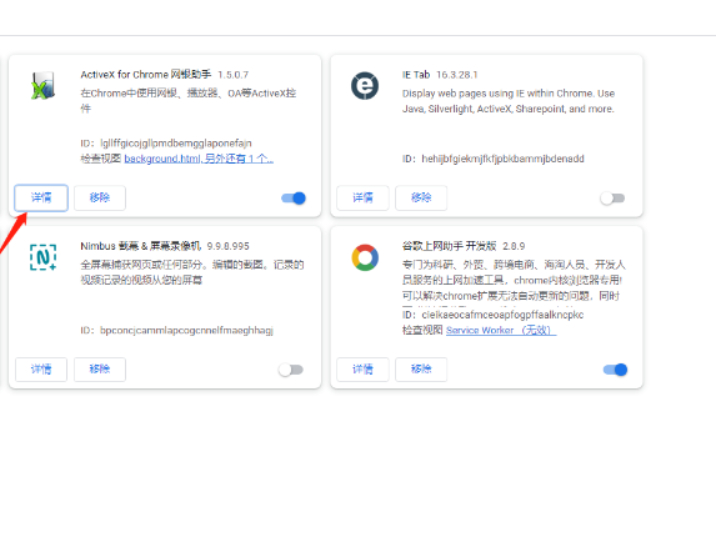Disable the 谷歌上网助手 extension toggle

pyautogui.click(x=615, y=369)
